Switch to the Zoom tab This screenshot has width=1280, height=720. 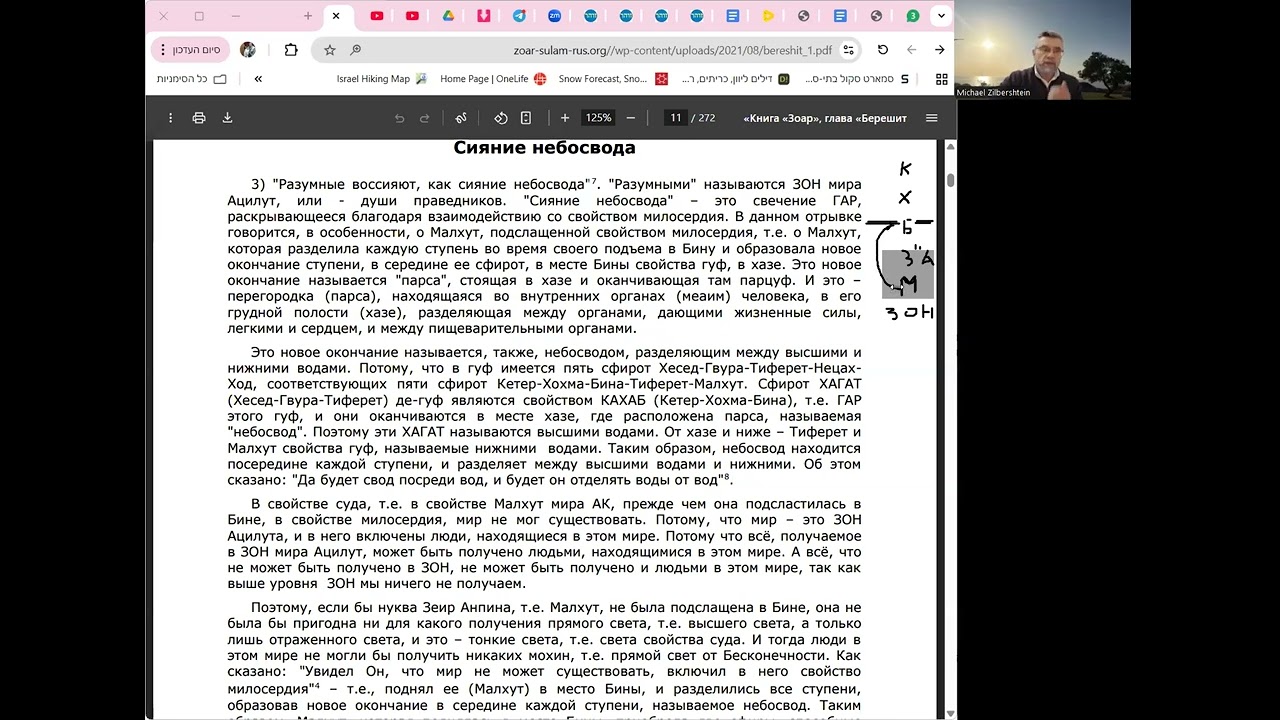coord(554,16)
